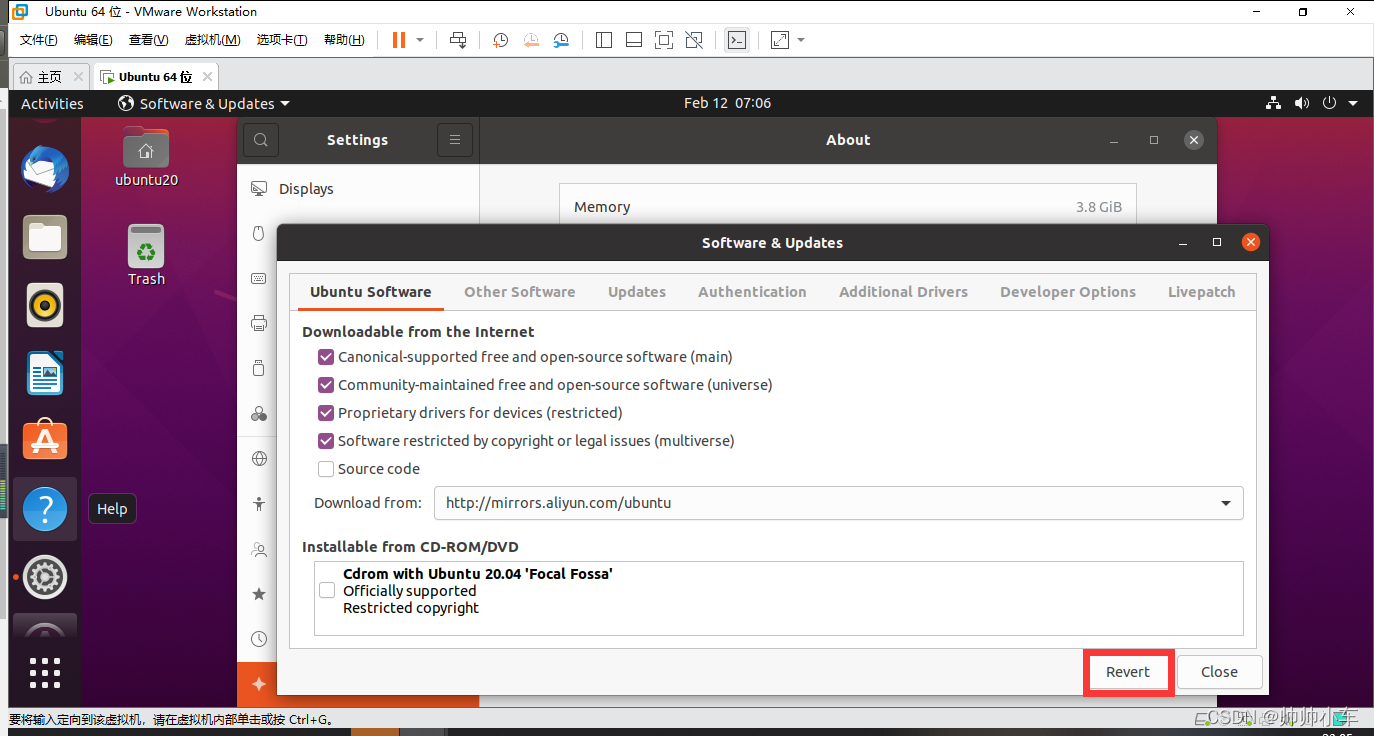Enter VMware full screen mode
The width and height of the screenshot is (1374, 736).
coord(663,40)
